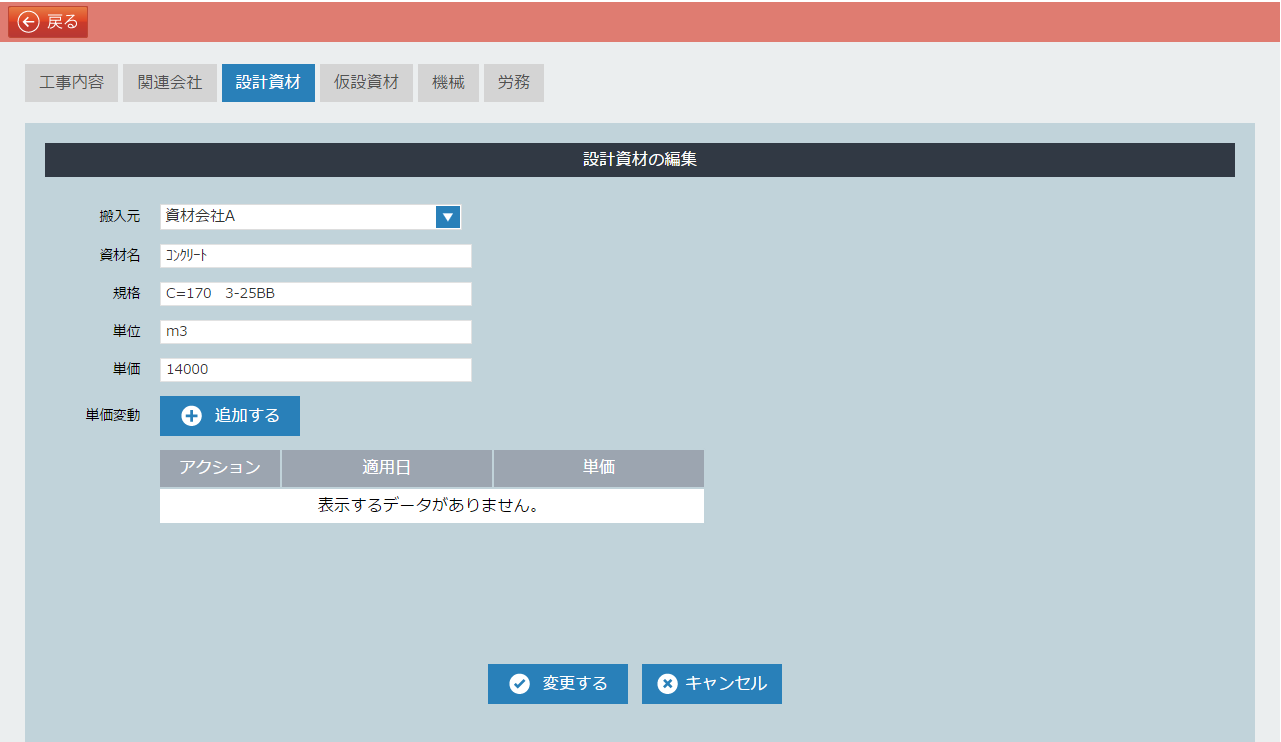1281x742 pixels.
Task: Click the 資材名 input field
Action: coord(315,256)
